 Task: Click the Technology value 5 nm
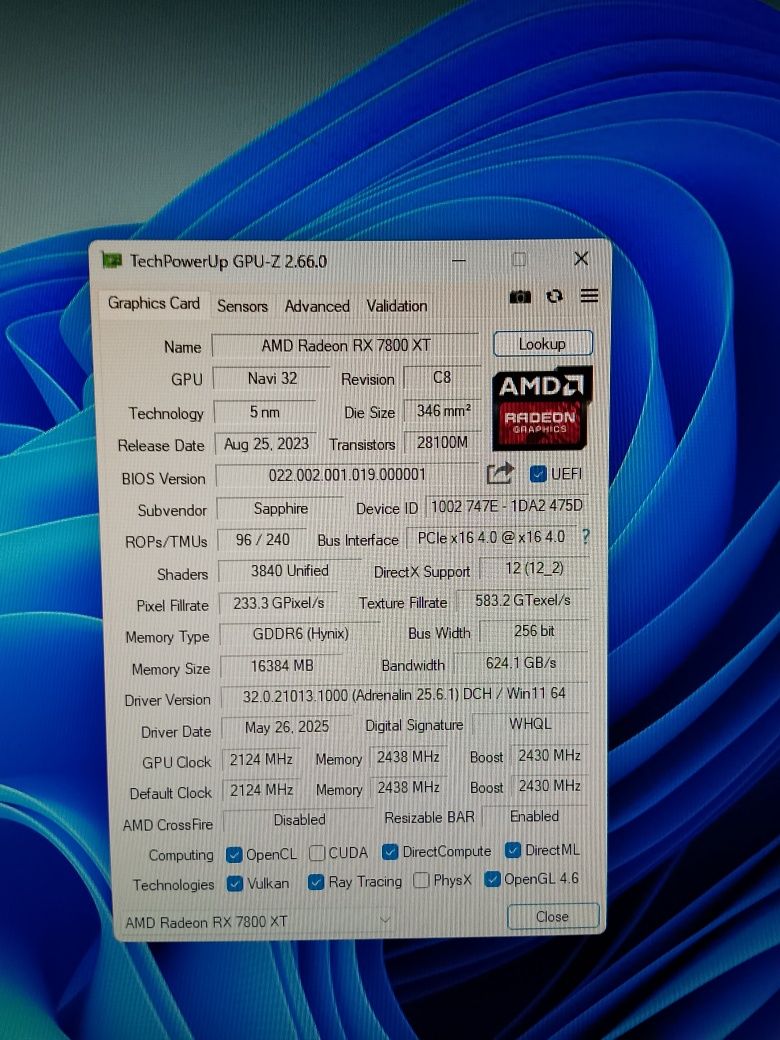pyautogui.click(x=264, y=412)
